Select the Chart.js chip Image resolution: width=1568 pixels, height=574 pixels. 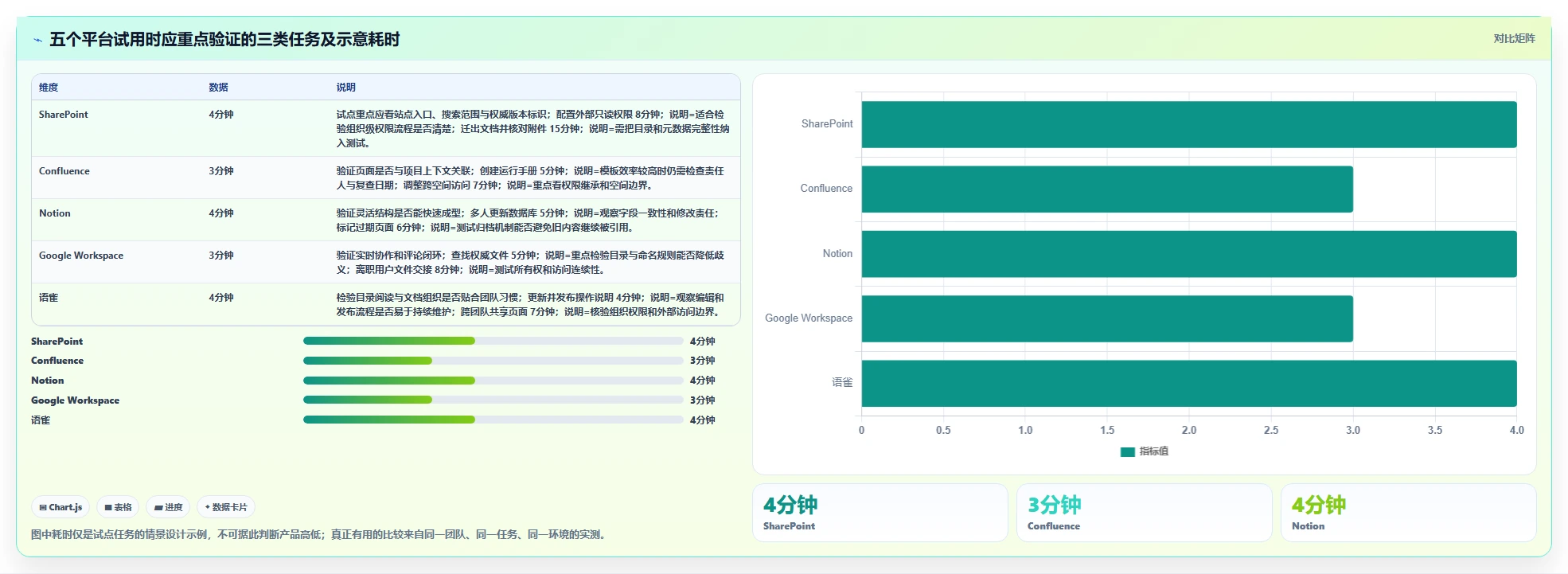click(x=60, y=507)
